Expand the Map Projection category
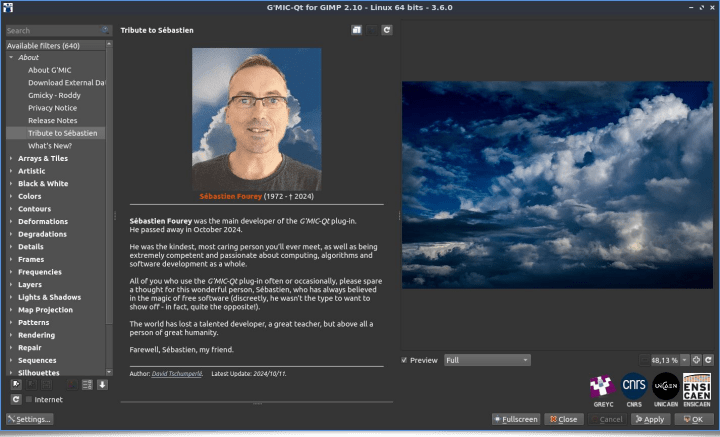The width and height of the screenshot is (720, 437). click(x=11, y=310)
